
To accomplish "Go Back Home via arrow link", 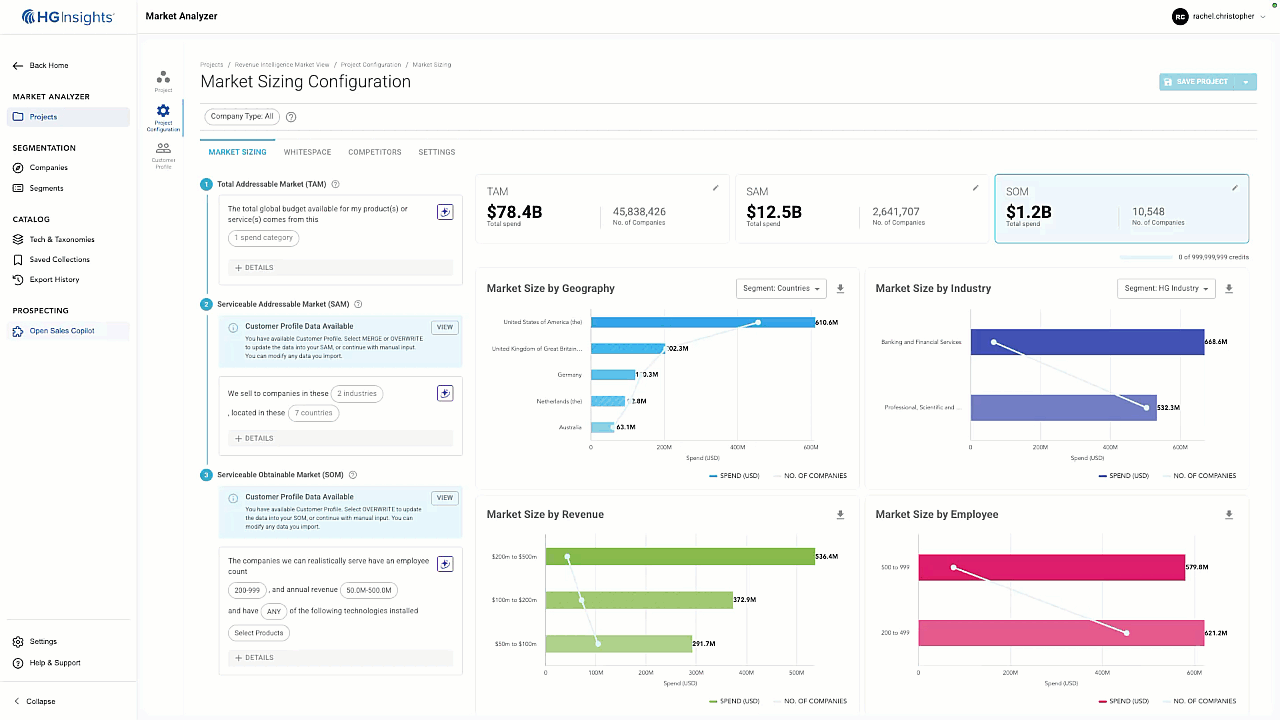I will pyautogui.click(x=40, y=66).
